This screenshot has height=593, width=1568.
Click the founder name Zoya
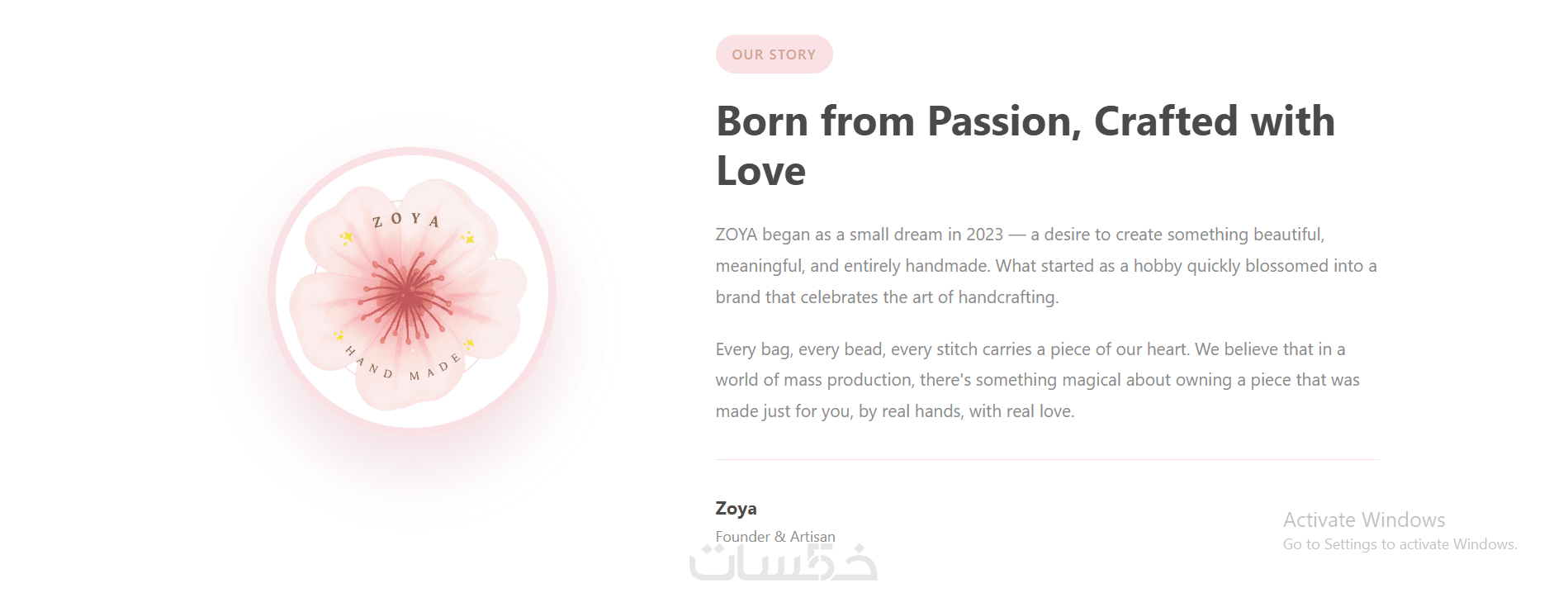736,509
